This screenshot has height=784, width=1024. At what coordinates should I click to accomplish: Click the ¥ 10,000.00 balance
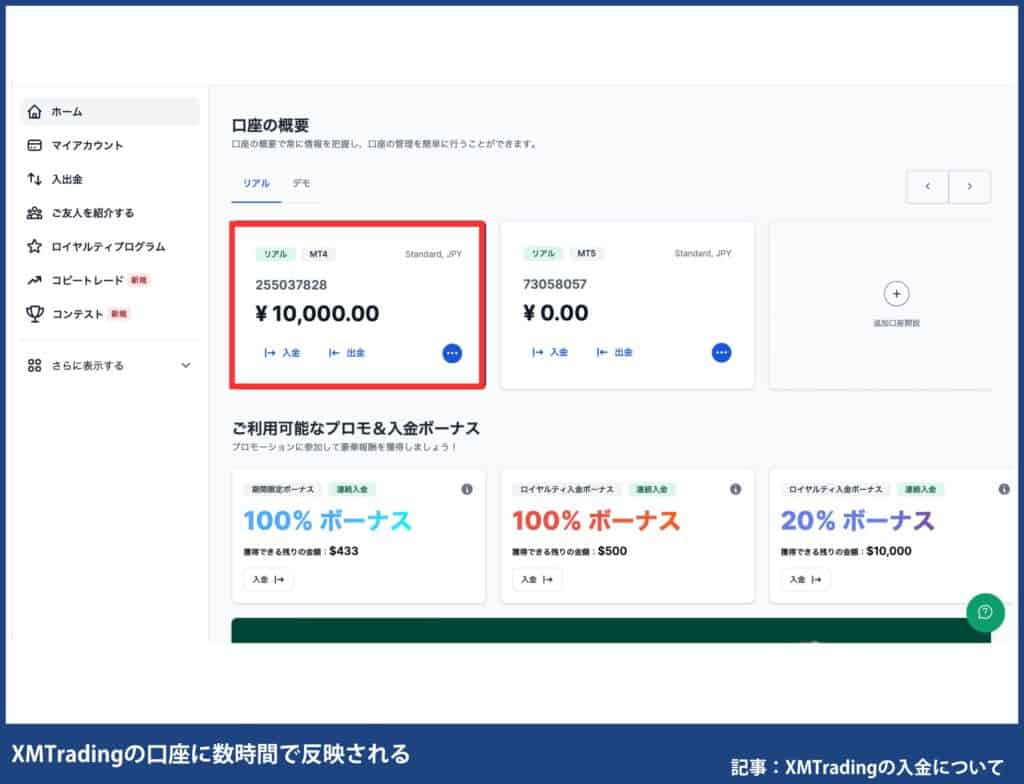317,314
